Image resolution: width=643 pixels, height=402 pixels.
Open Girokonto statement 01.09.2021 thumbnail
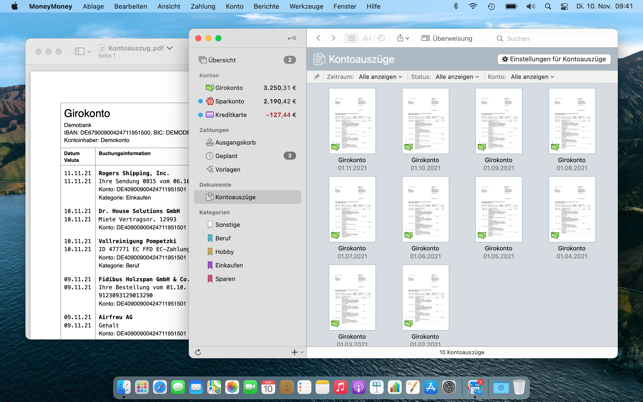[x=499, y=121]
